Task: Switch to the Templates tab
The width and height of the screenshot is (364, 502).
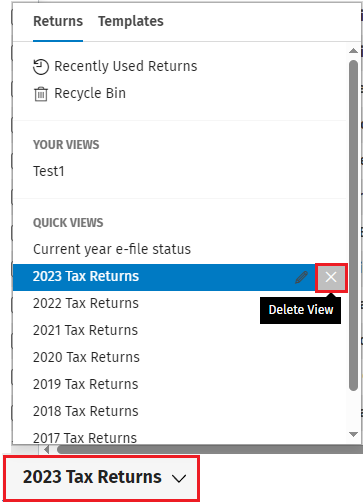Action: (131, 21)
